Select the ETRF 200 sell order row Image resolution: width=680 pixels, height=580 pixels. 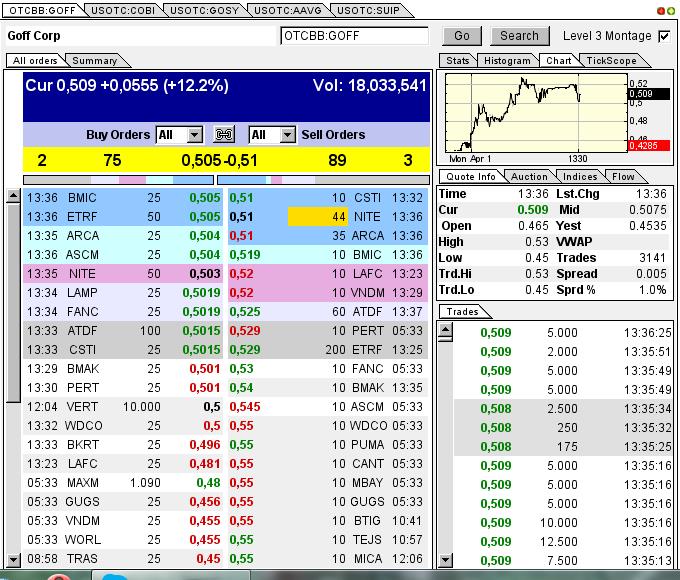click(x=328, y=350)
